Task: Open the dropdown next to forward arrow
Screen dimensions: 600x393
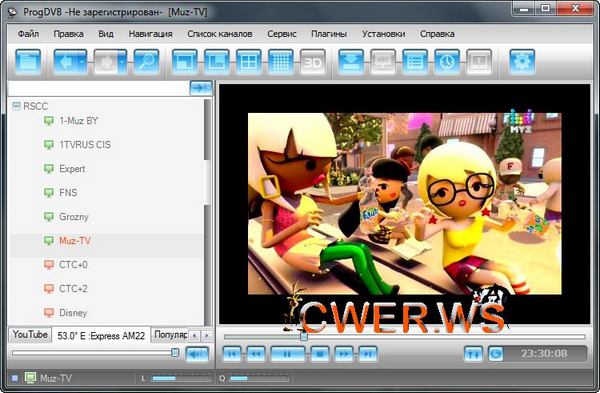Action: pyautogui.click(x=122, y=62)
